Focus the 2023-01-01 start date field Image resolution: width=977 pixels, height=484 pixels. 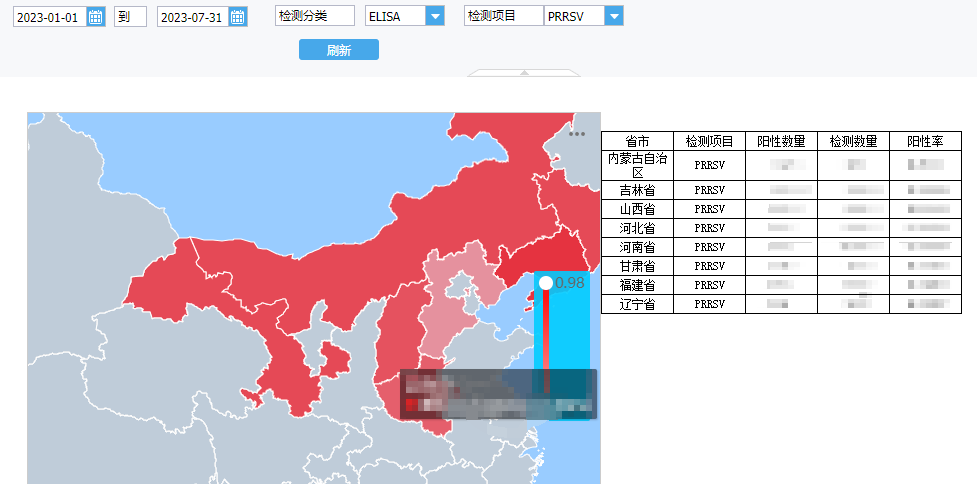click(48, 17)
